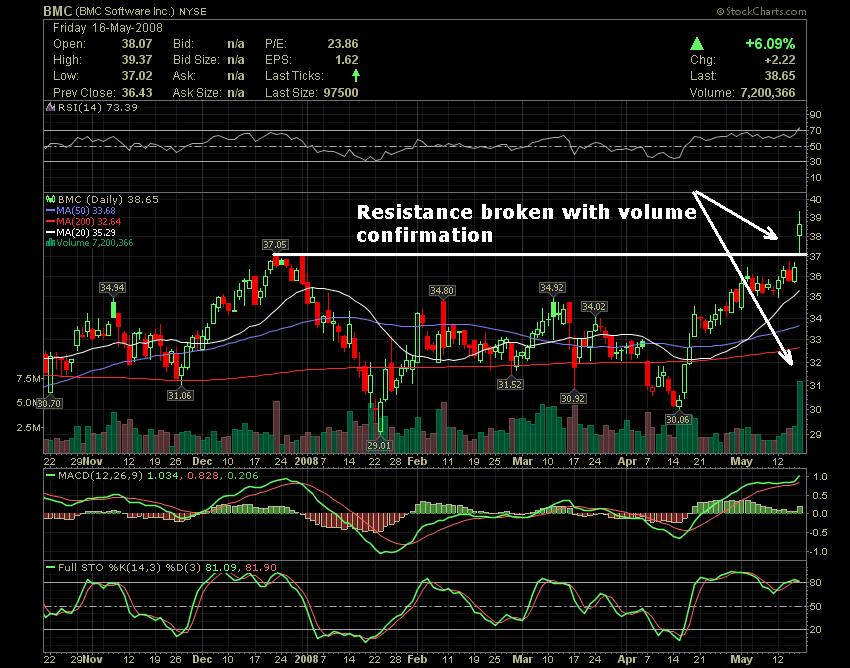The image size is (850, 668).
Task: Click the 37.05 peak price label
Action: click(x=275, y=245)
